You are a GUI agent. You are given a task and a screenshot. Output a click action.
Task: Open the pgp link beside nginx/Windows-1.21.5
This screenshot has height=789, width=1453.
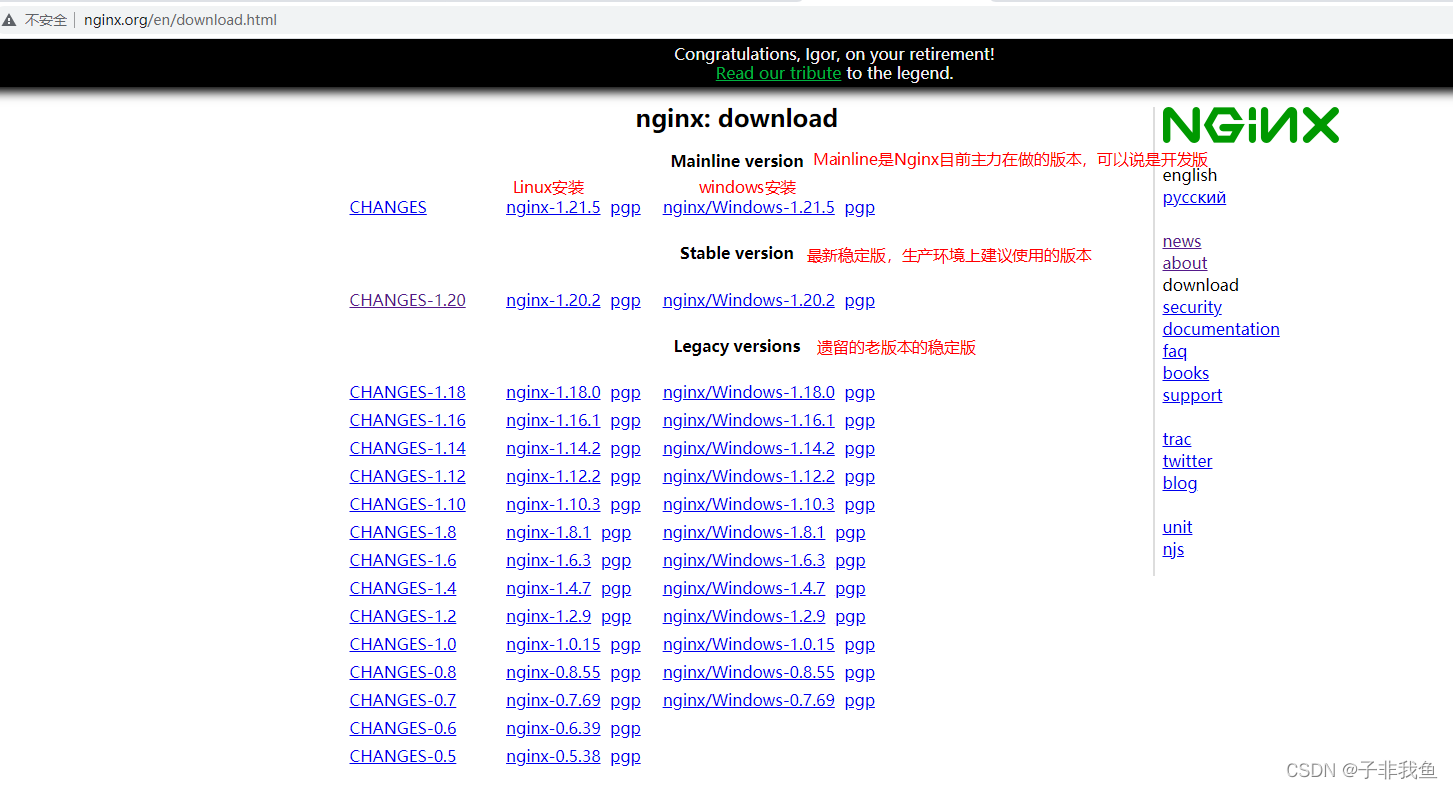(x=859, y=207)
